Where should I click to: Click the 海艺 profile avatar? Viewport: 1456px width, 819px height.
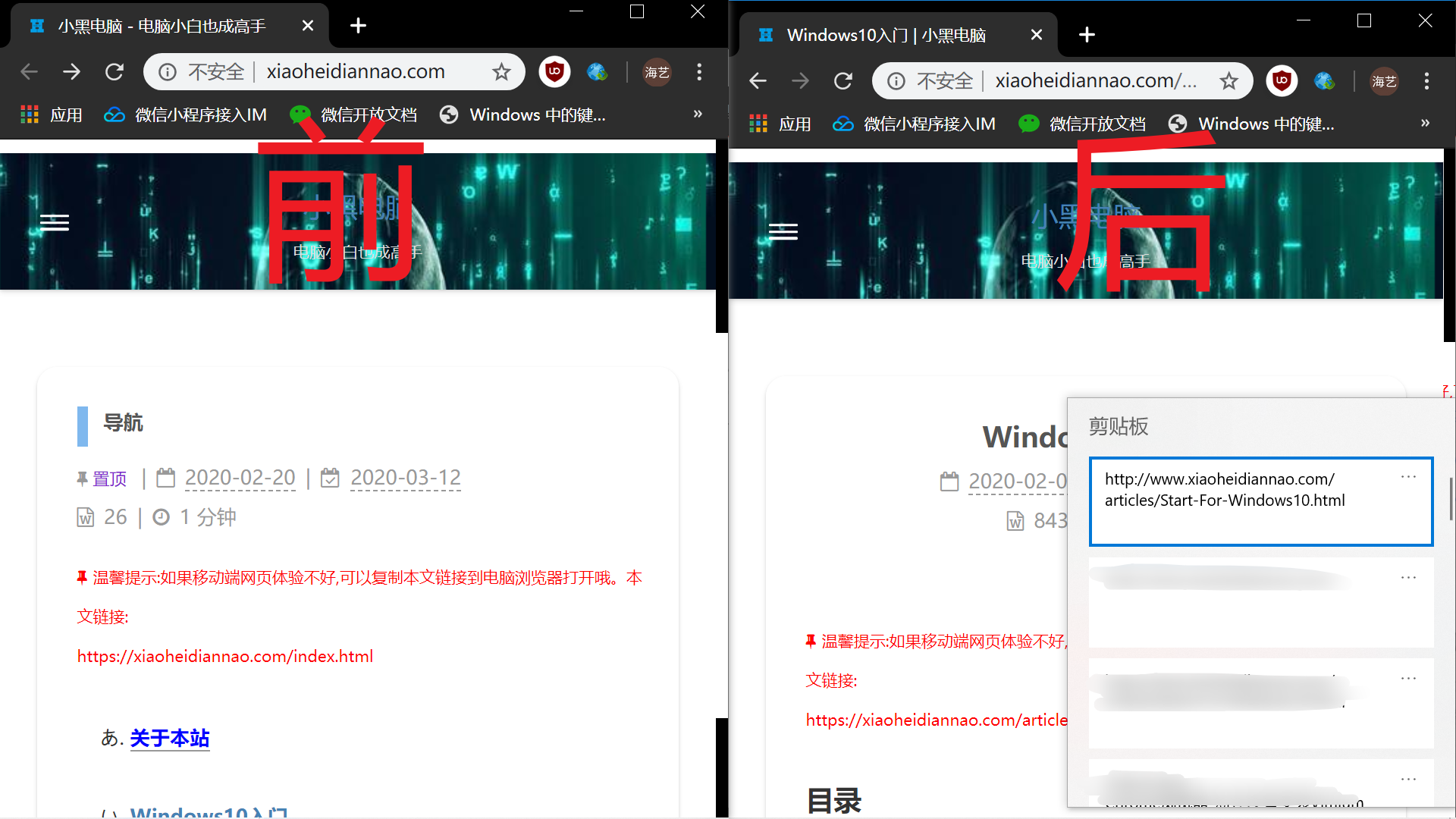(657, 71)
